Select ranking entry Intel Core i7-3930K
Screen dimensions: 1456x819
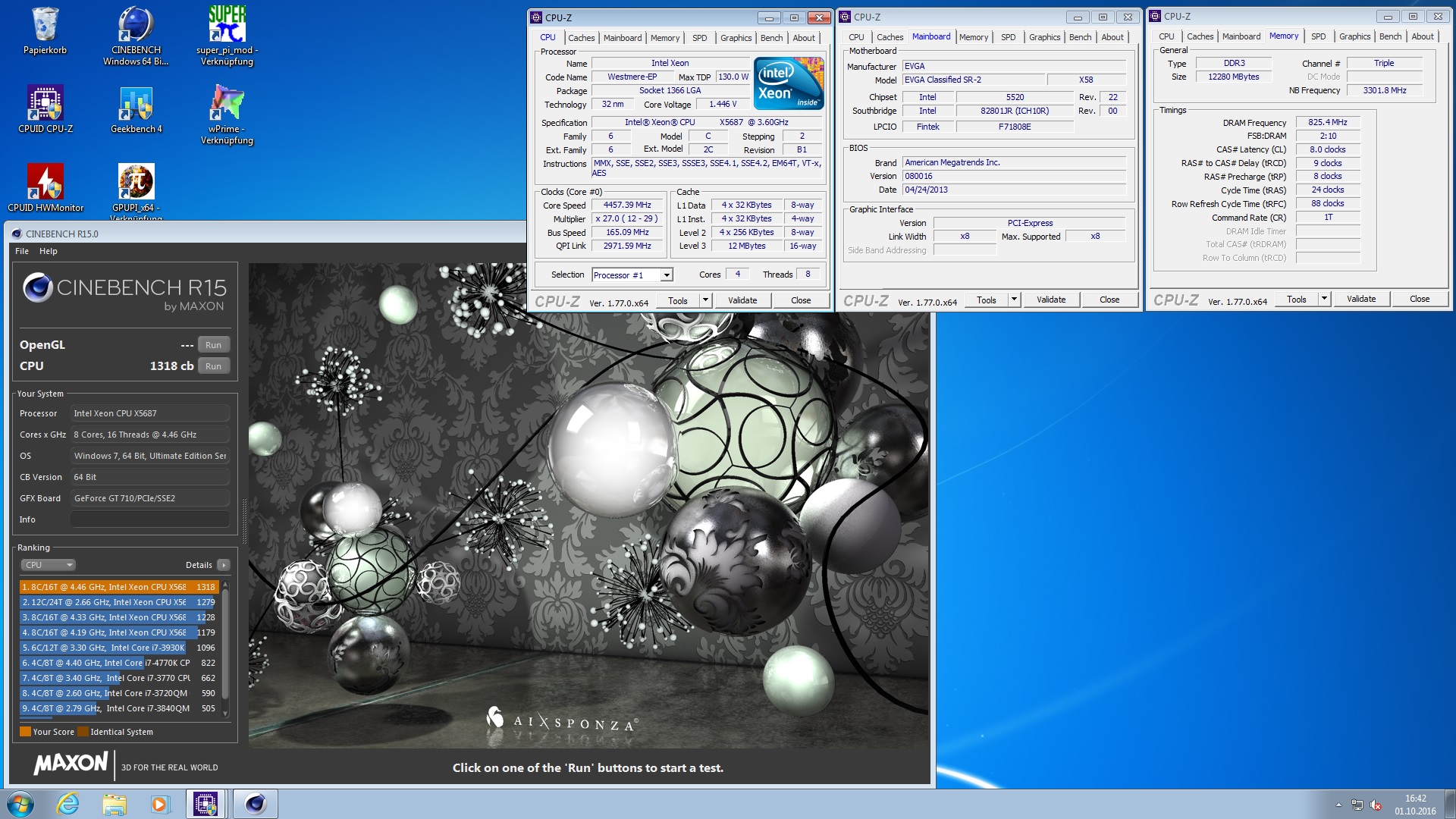(x=118, y=648)
